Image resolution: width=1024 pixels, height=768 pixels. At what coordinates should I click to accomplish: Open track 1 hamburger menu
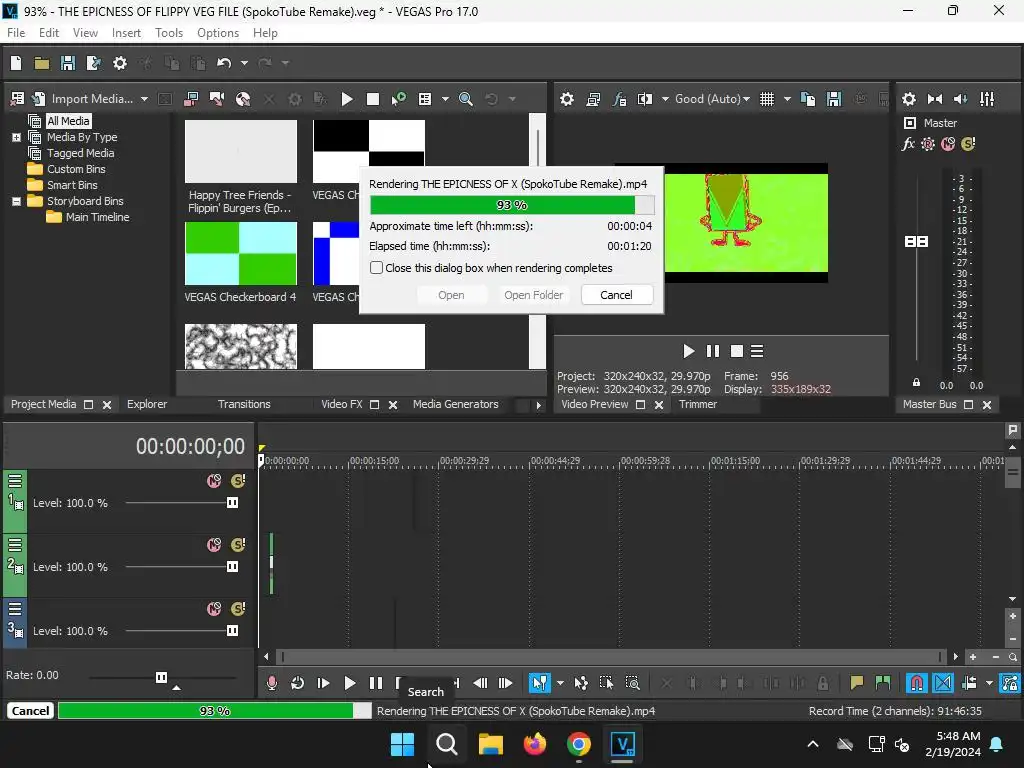click(14, 481)
